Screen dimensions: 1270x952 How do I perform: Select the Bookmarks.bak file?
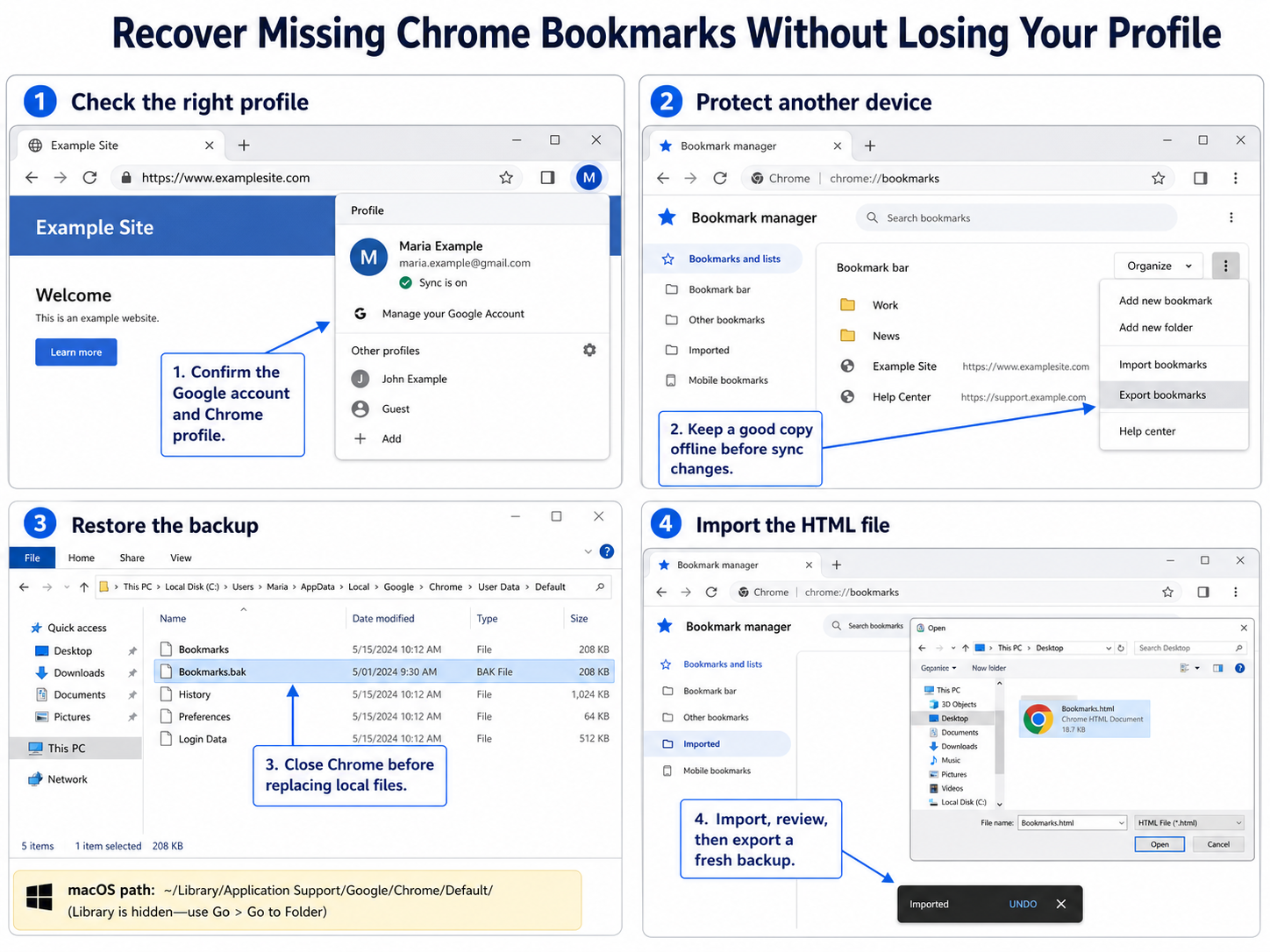(384, 671)
